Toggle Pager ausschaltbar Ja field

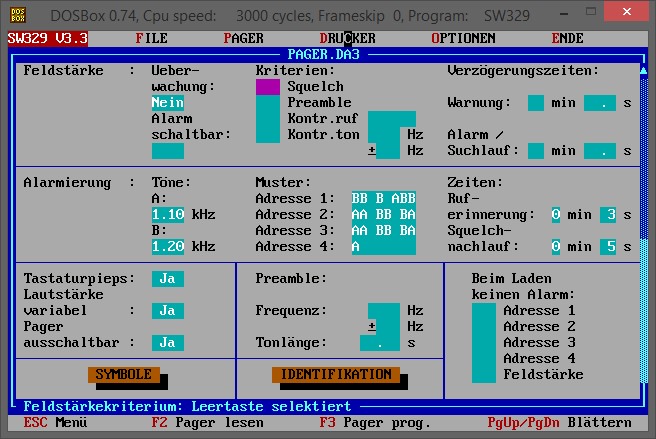(x=167, y=343)
